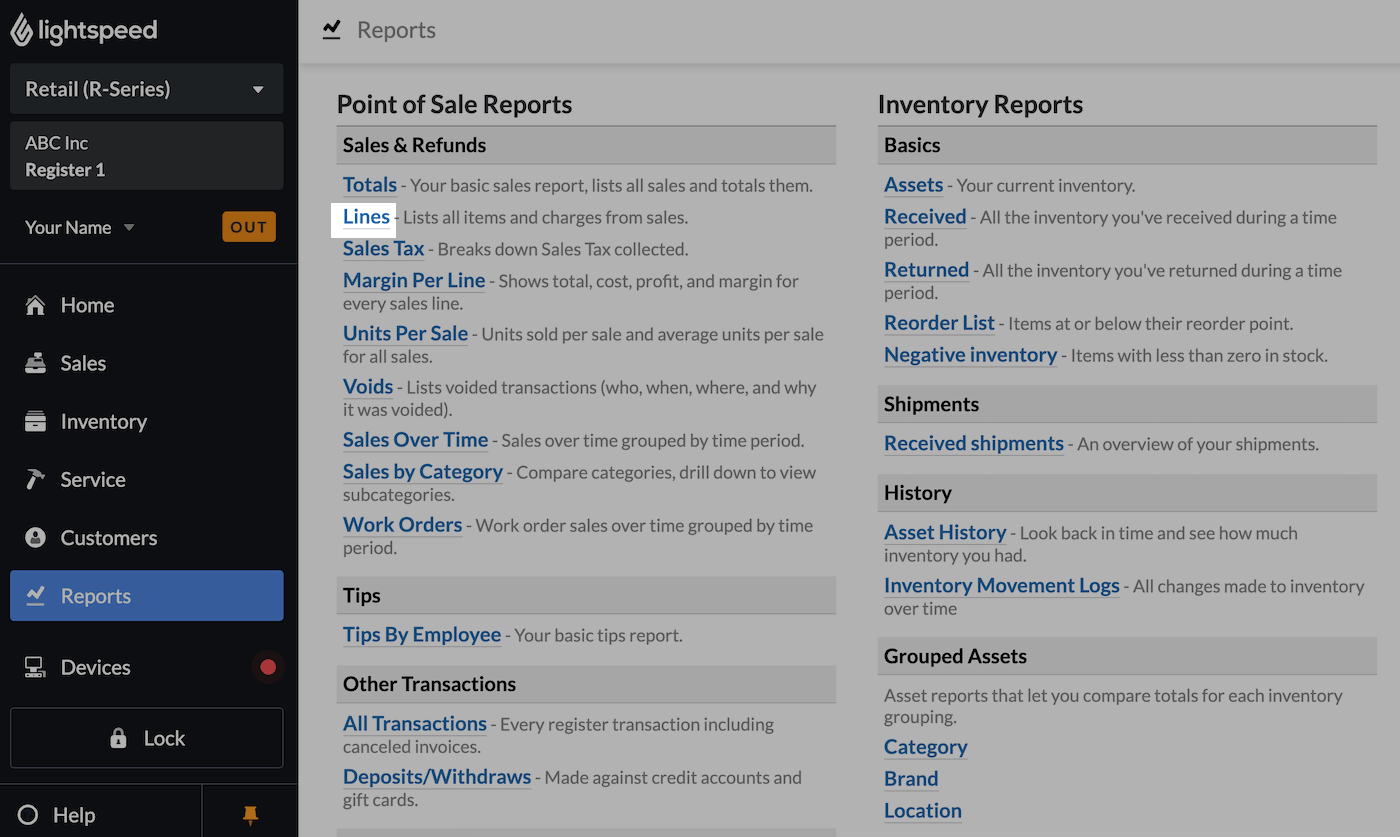
Task: Open the Work Orders report
Action: tap(402, 525)
